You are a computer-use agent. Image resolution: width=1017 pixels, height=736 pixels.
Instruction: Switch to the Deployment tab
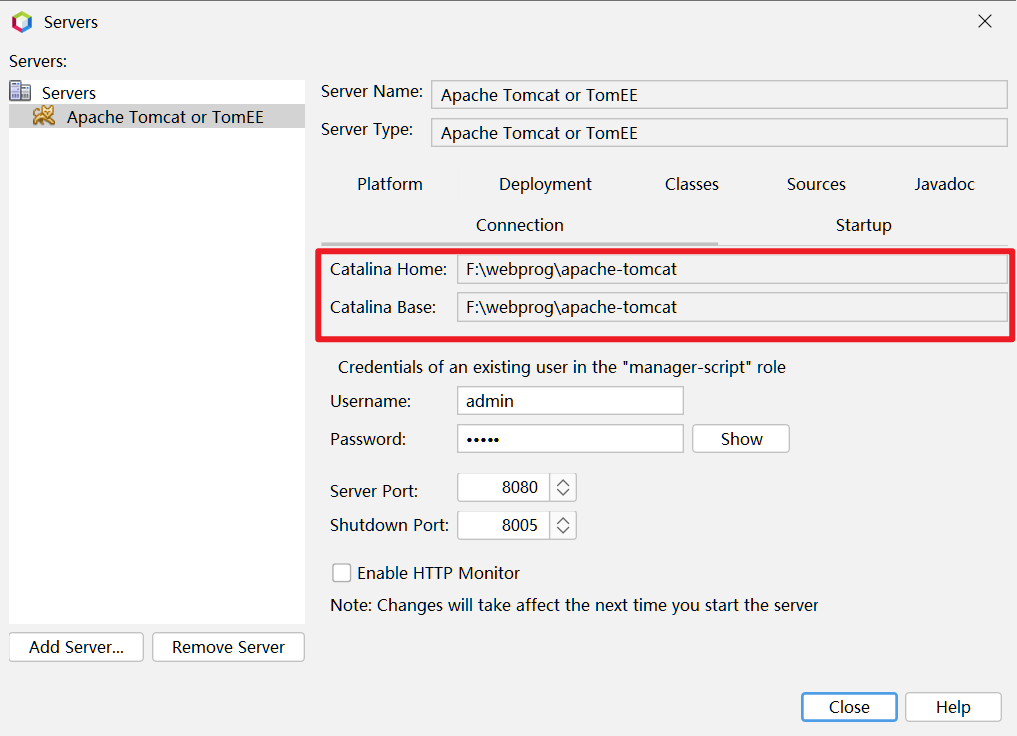pos(545,184)
